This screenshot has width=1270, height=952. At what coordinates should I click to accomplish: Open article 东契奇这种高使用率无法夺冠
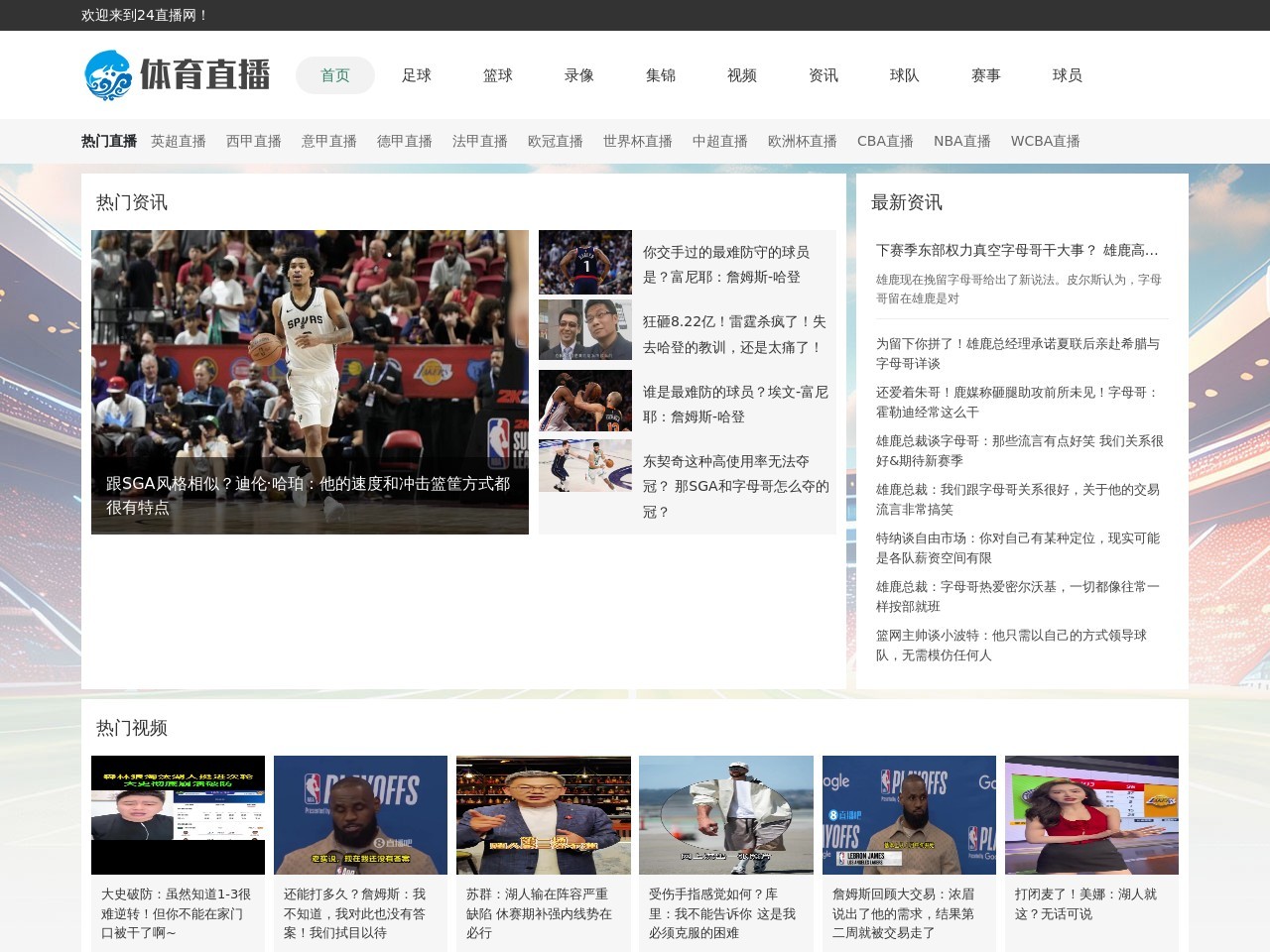pyautogui.click(x=736, y=487)
